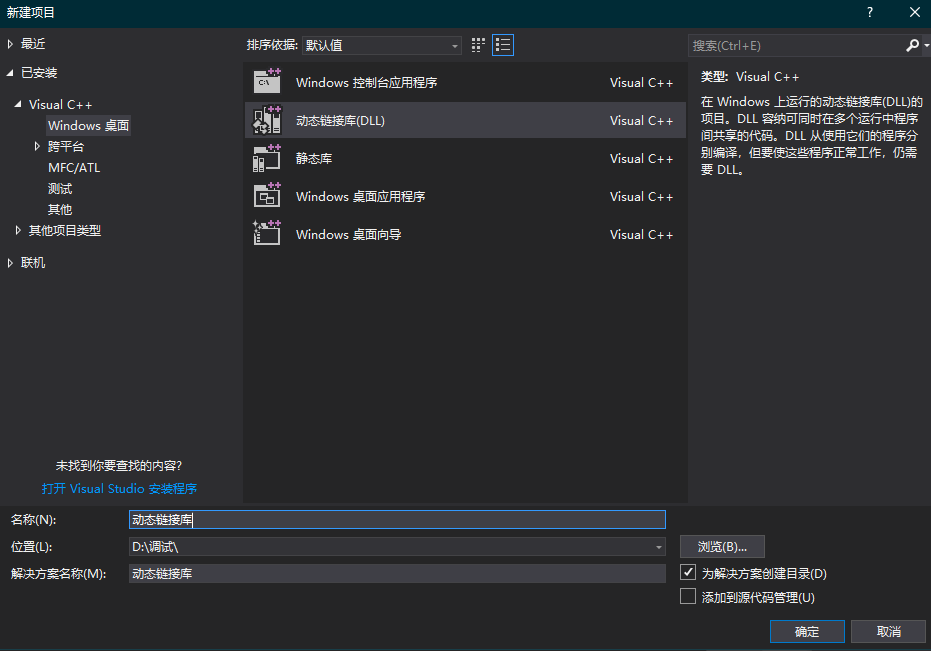Image resolution: width=931 pixels, height=651 pixels.
Task: Click the 搜索(Ctrl+E) search box
Action: [796, 45]
